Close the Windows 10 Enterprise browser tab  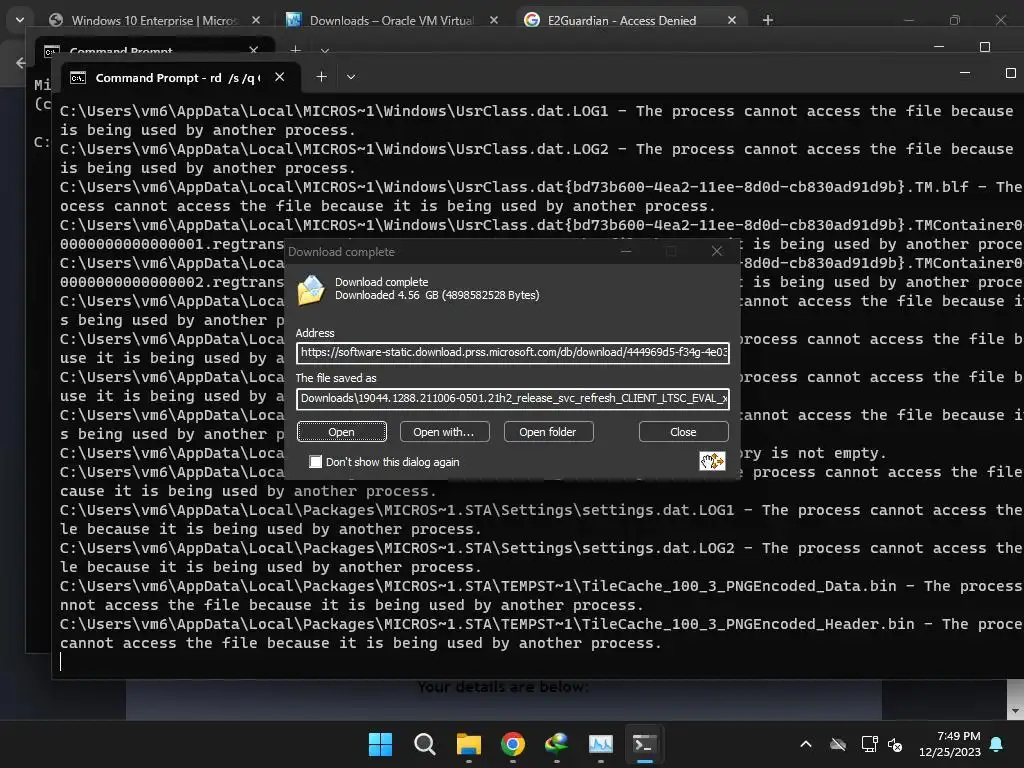(x=255, y=20)
